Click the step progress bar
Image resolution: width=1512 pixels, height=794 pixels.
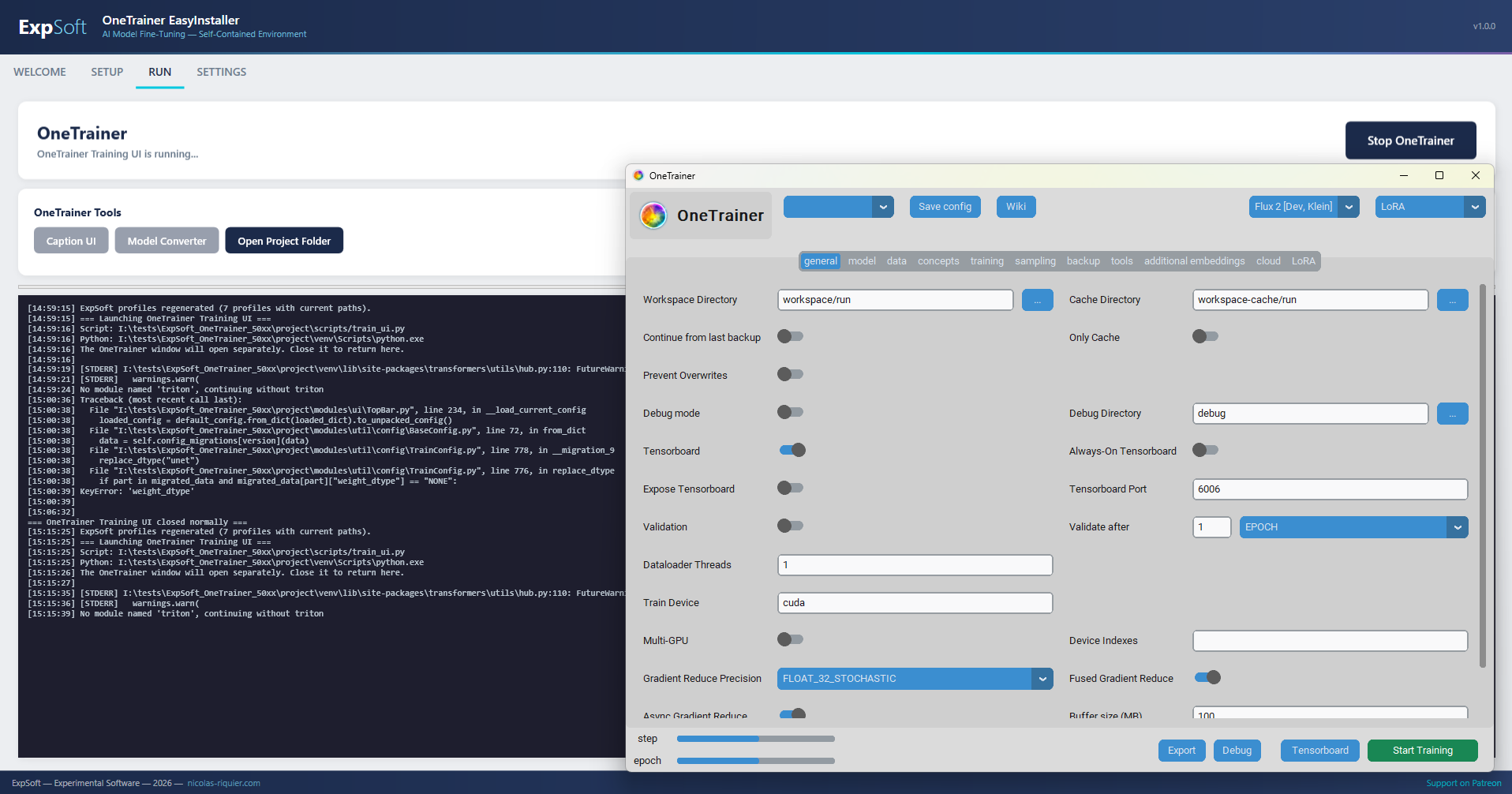(756, 739)
